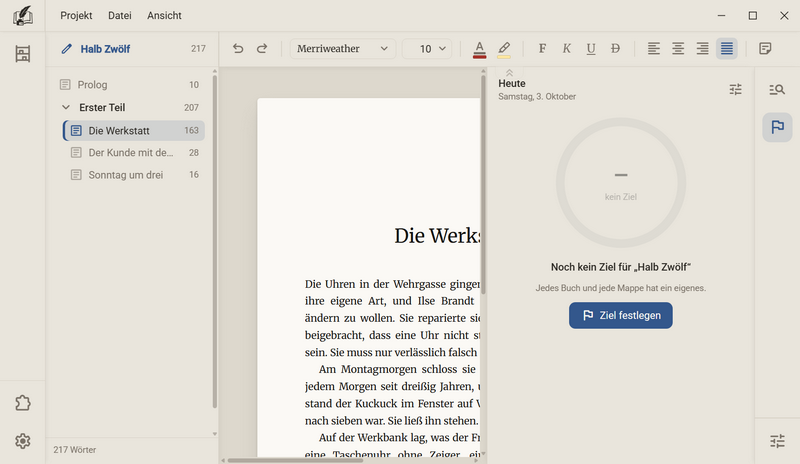Toggle bold formatting (F)
This screenshot has height=464, width=800.
(542, 48)
